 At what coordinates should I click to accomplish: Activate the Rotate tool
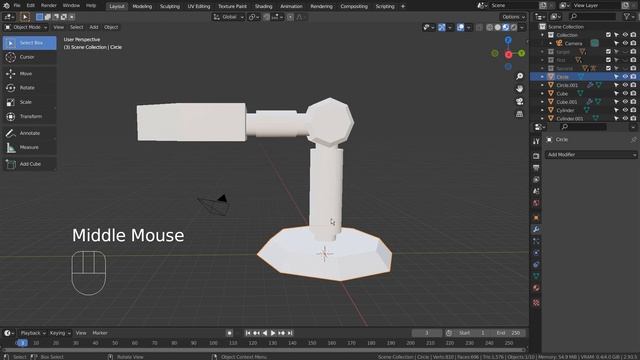coord(29,88)
